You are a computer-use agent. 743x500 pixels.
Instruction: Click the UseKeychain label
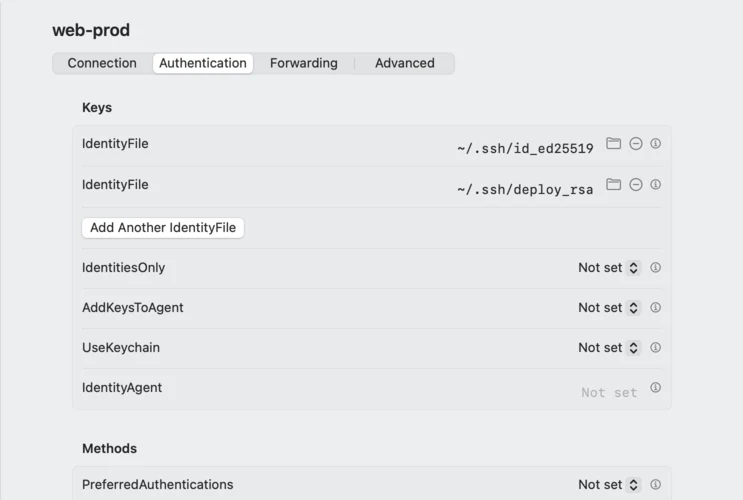click(x=121, y=347)
